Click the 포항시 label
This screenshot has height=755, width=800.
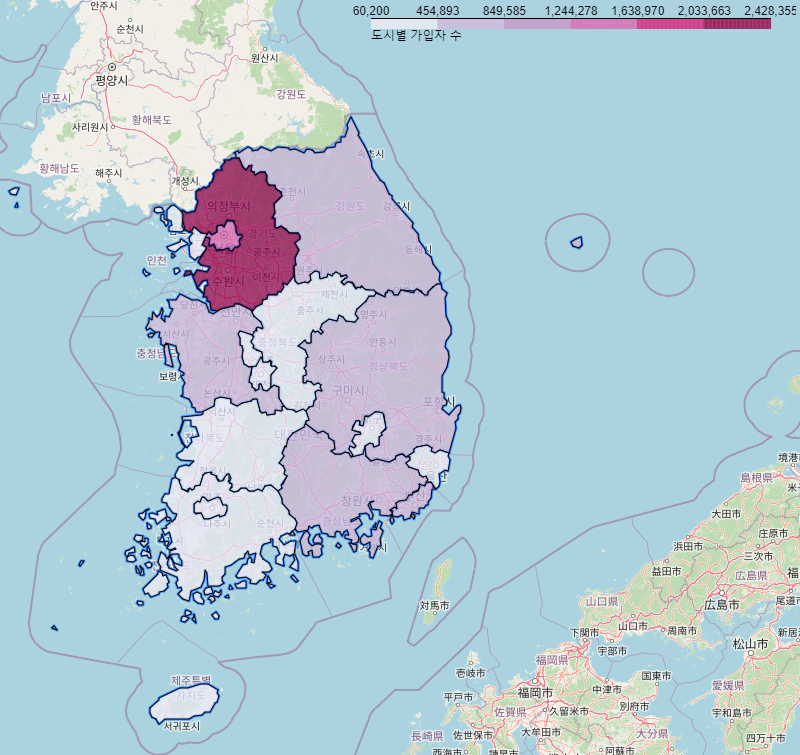439,401
